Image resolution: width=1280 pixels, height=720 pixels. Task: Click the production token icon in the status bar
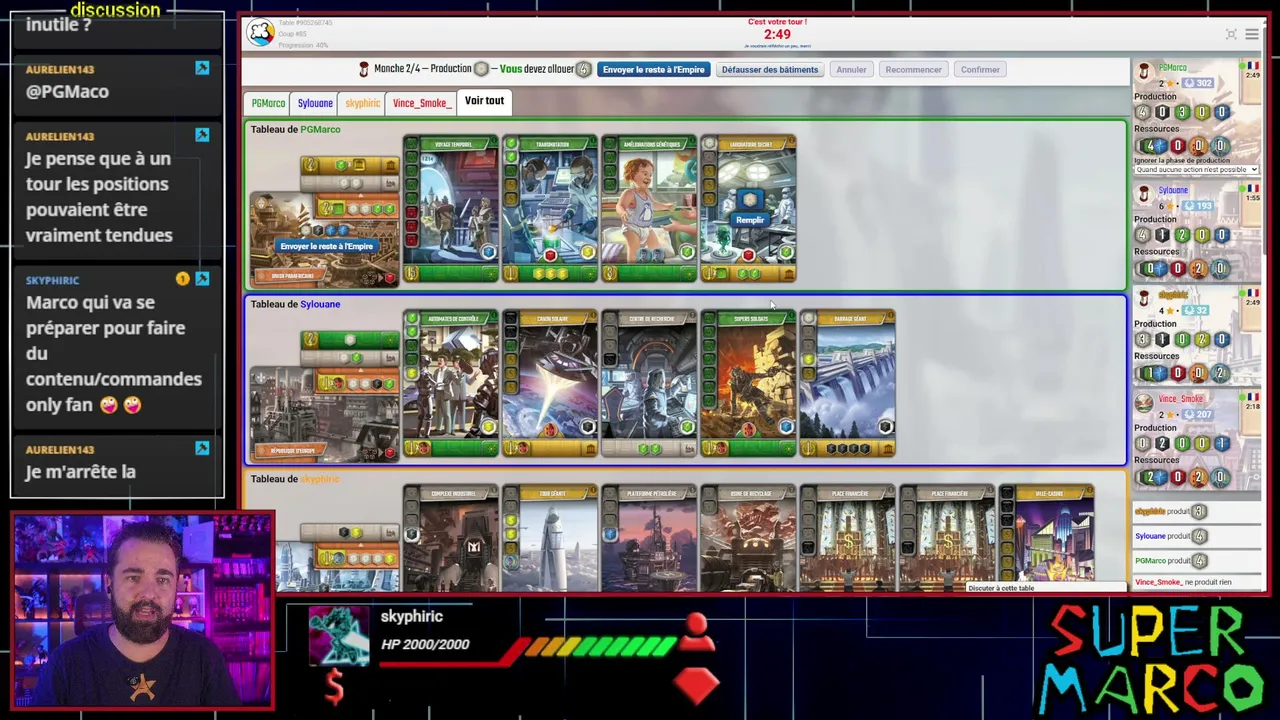481,69
